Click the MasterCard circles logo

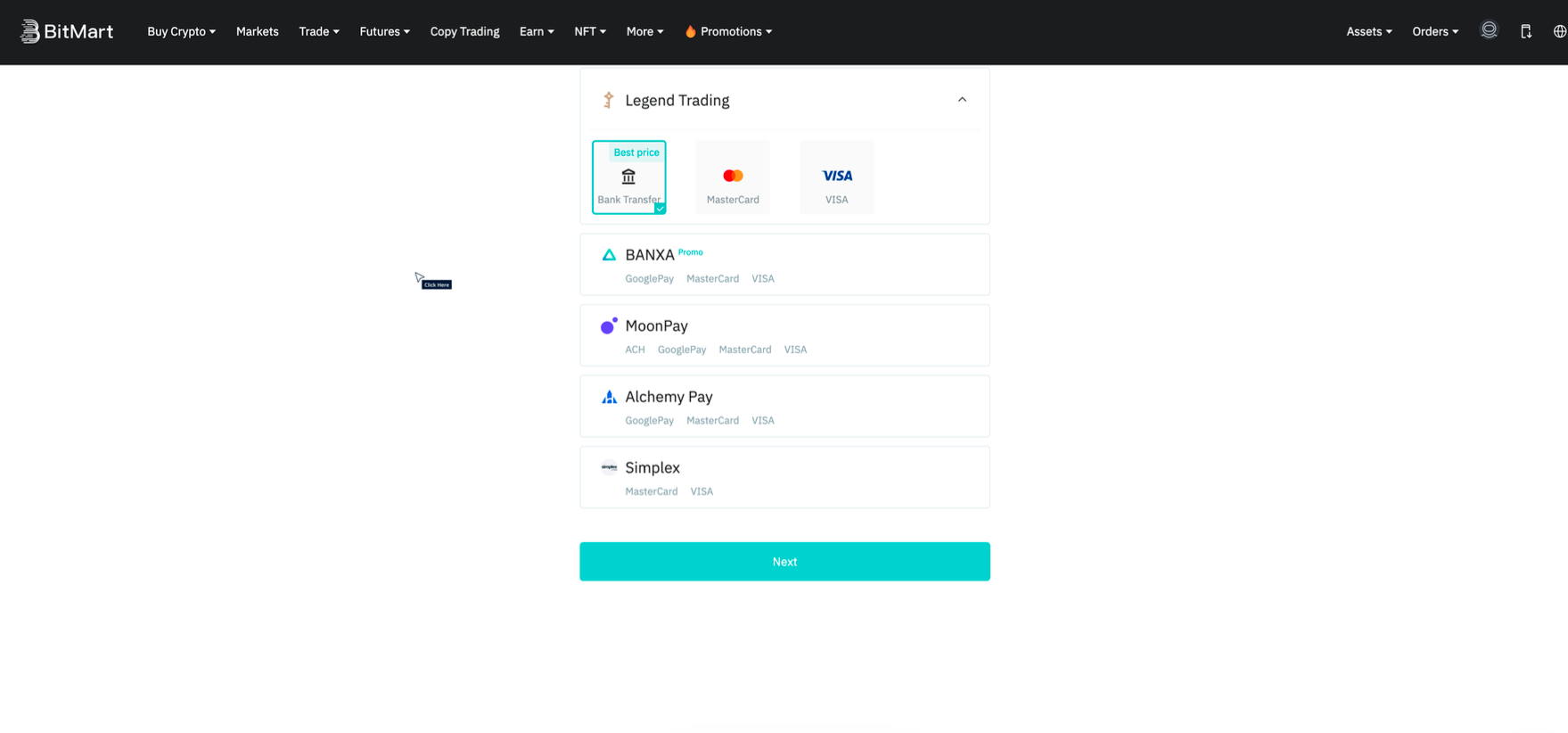coord(733,176)
